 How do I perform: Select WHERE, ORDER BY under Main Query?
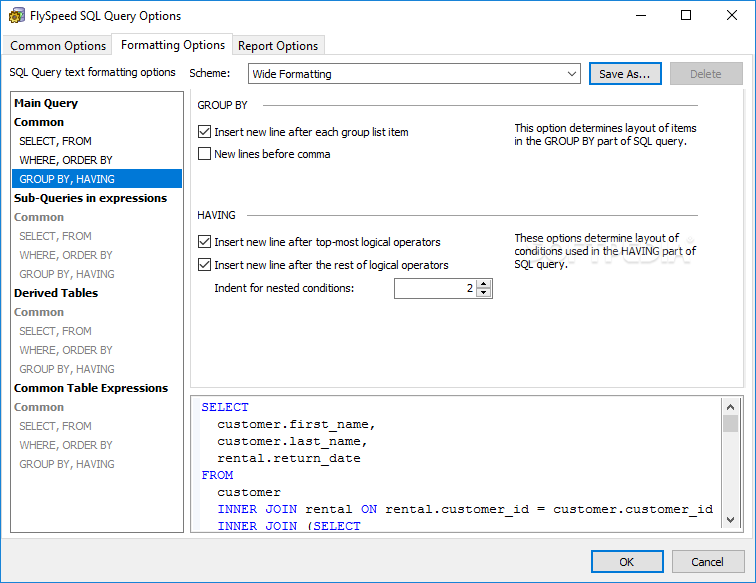65,160
